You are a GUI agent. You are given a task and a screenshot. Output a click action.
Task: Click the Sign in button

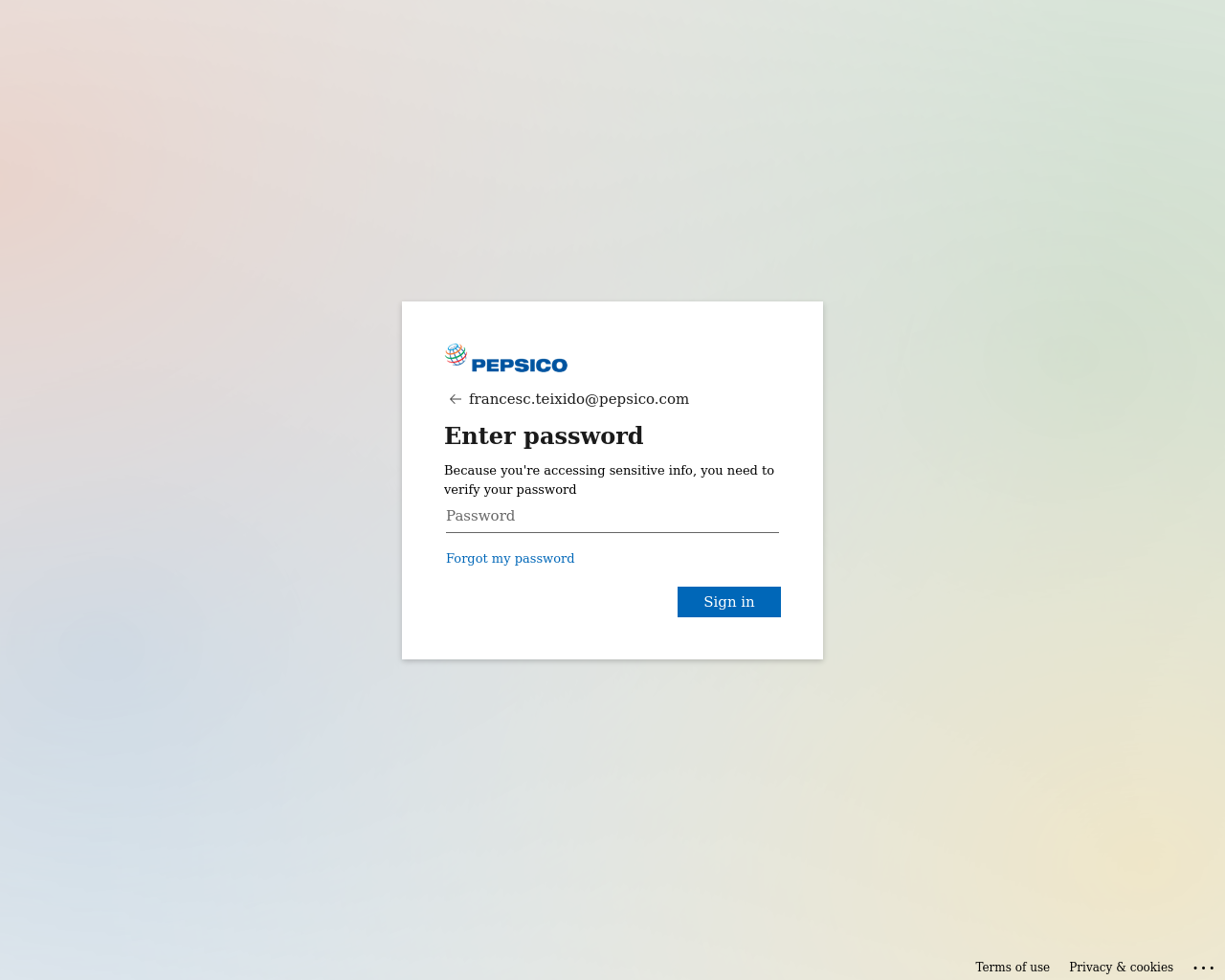coord(729,602)
